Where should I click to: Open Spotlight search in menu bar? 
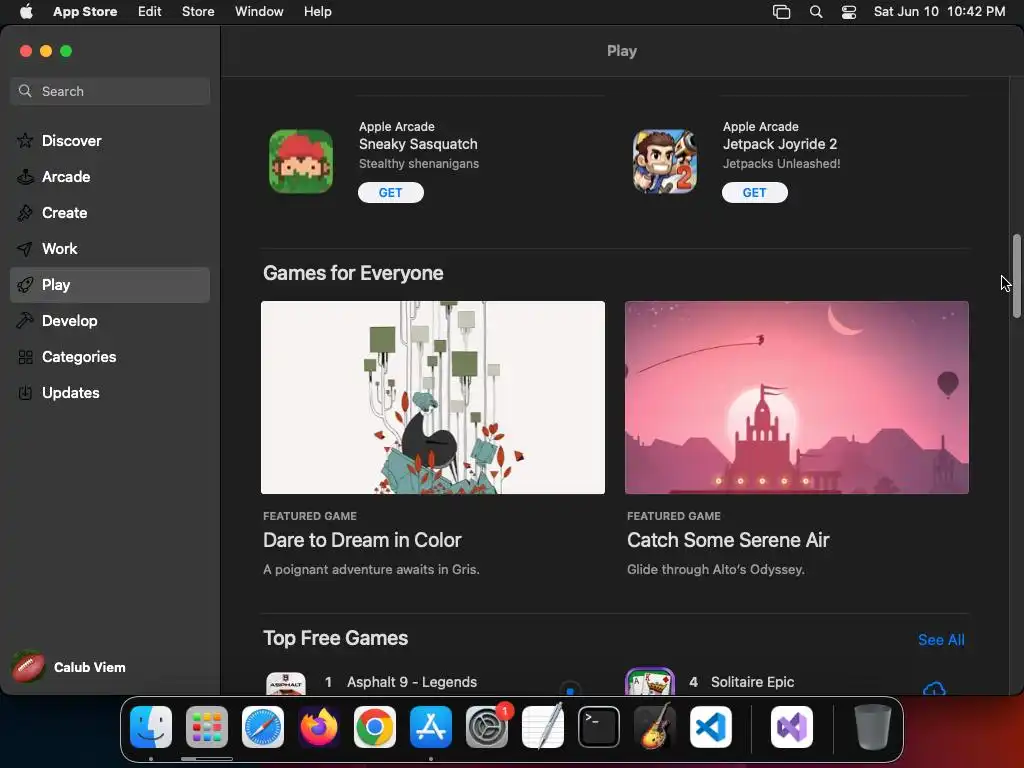[x=816, y=12]
